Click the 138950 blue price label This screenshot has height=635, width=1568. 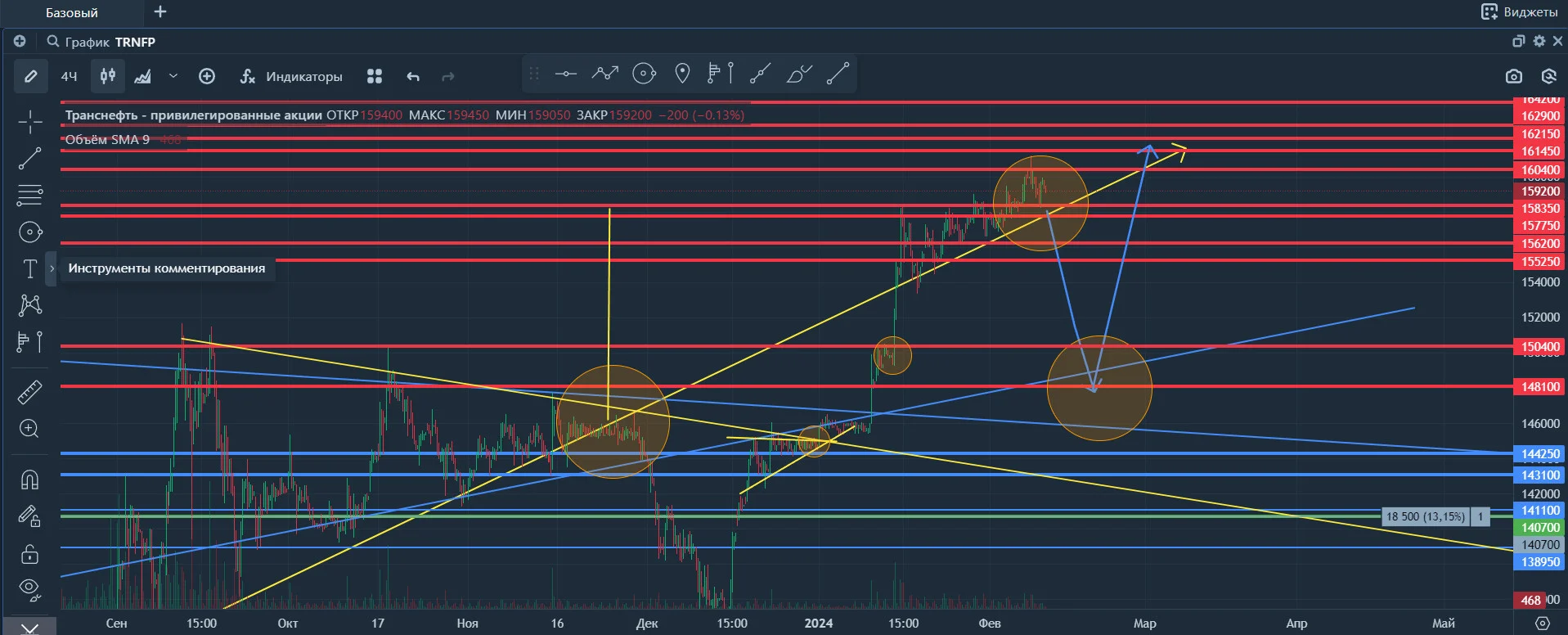point(1540,562)
